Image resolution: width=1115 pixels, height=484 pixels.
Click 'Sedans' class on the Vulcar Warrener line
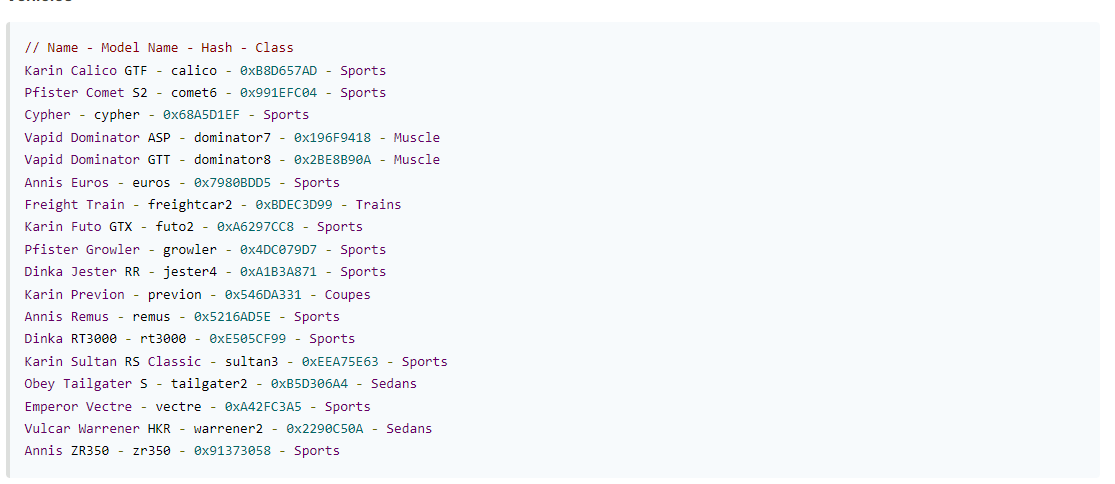[409, 428]
